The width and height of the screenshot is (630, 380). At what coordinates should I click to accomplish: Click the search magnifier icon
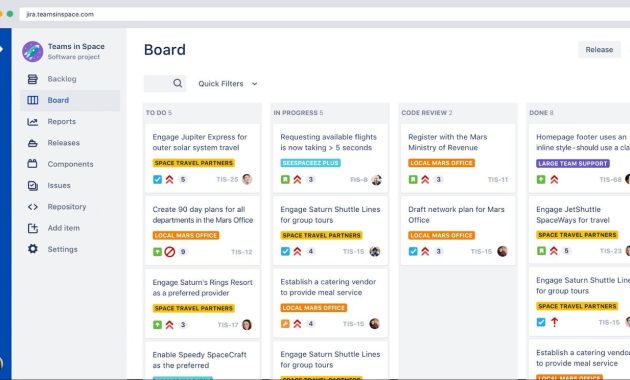point(178,83)
